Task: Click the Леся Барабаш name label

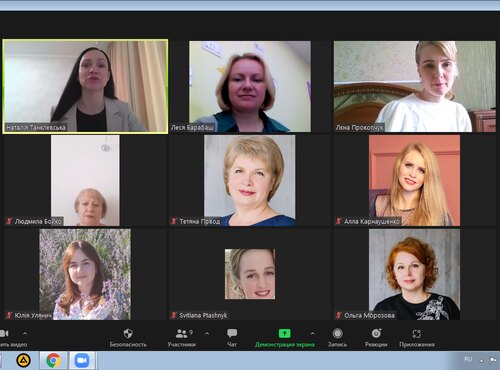Action: pyautogui.click(x=192, y=127)
